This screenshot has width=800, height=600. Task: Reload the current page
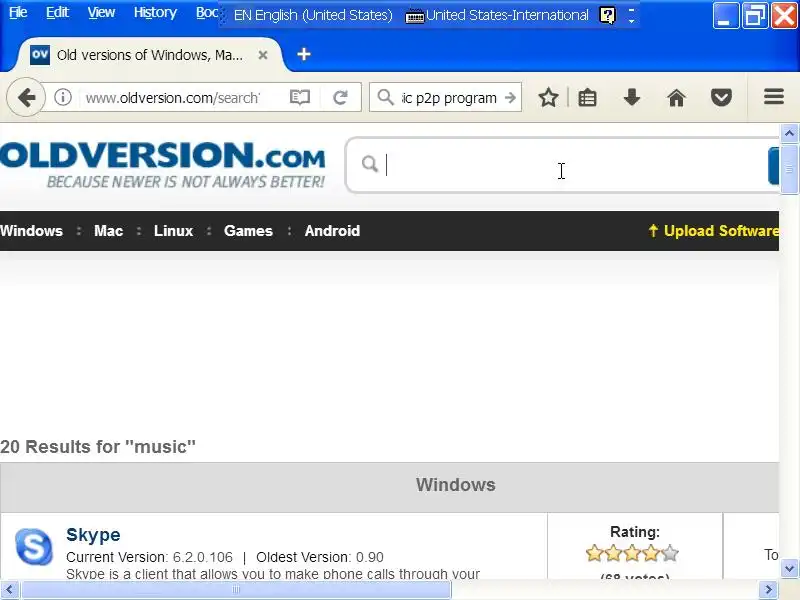click(340, 97)
